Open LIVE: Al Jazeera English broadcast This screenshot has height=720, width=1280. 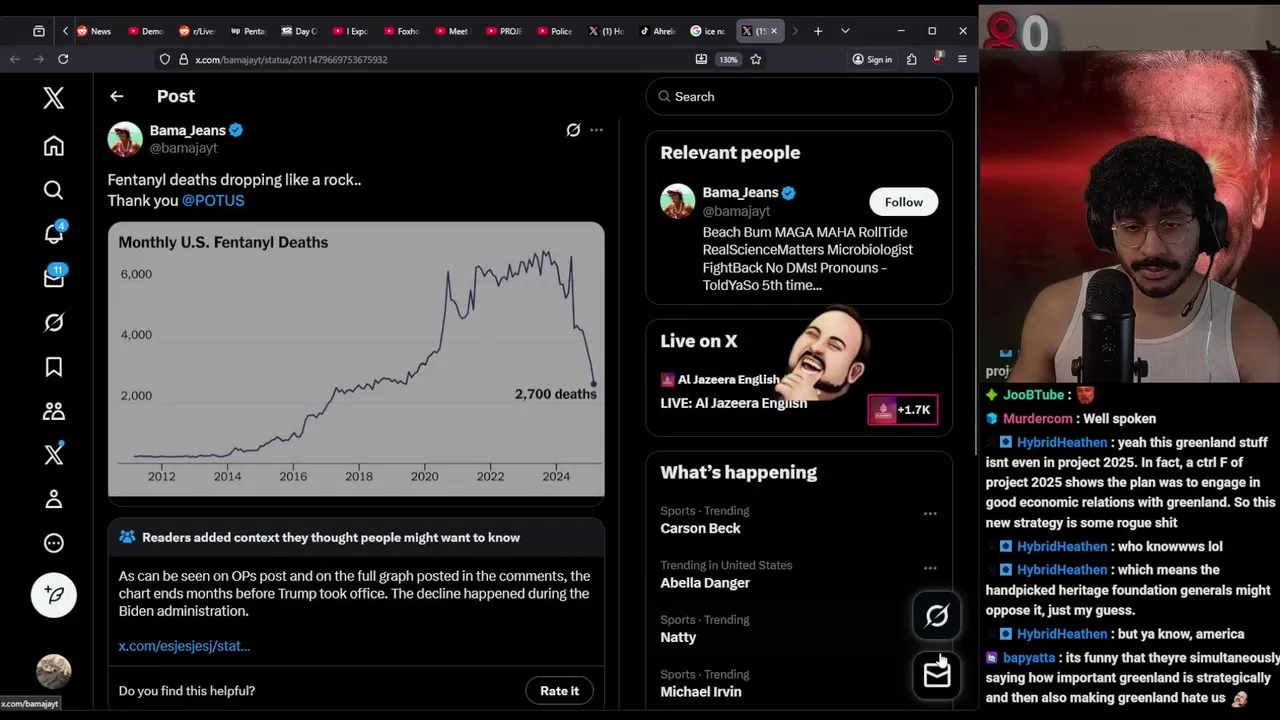click(x=733, y=403)
